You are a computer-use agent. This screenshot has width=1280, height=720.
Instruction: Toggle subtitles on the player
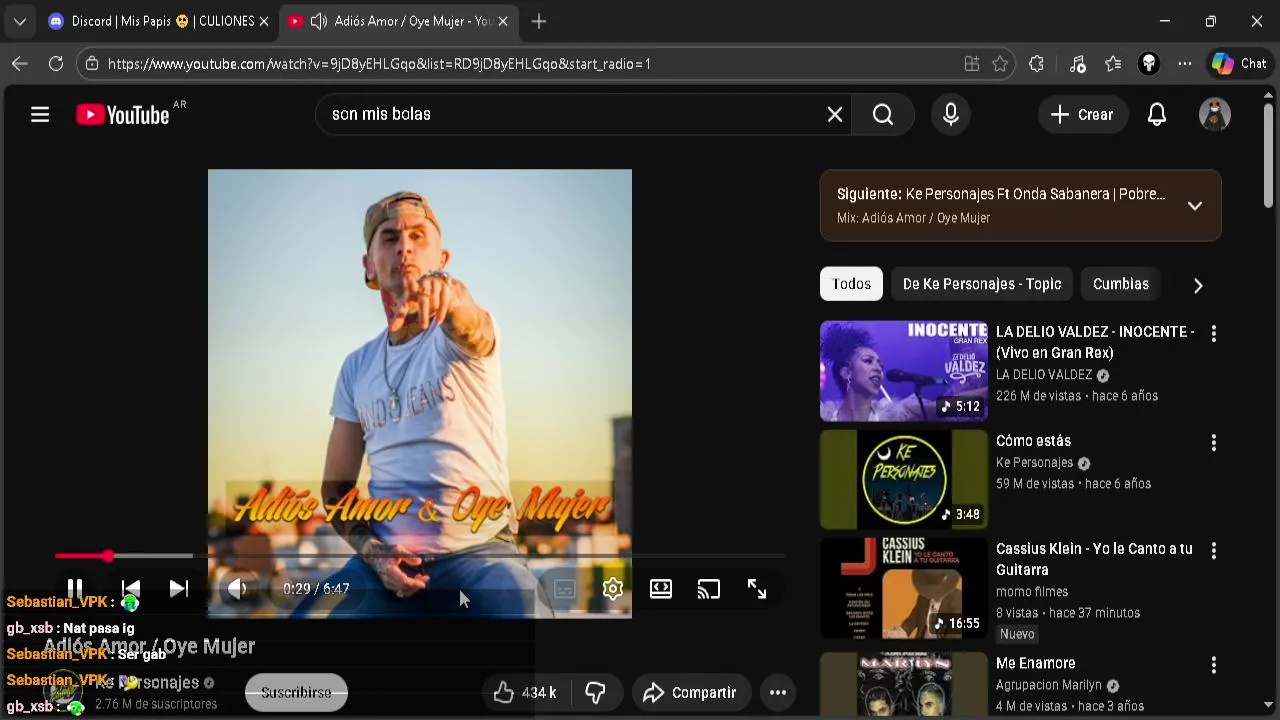[x=564, y=589]
